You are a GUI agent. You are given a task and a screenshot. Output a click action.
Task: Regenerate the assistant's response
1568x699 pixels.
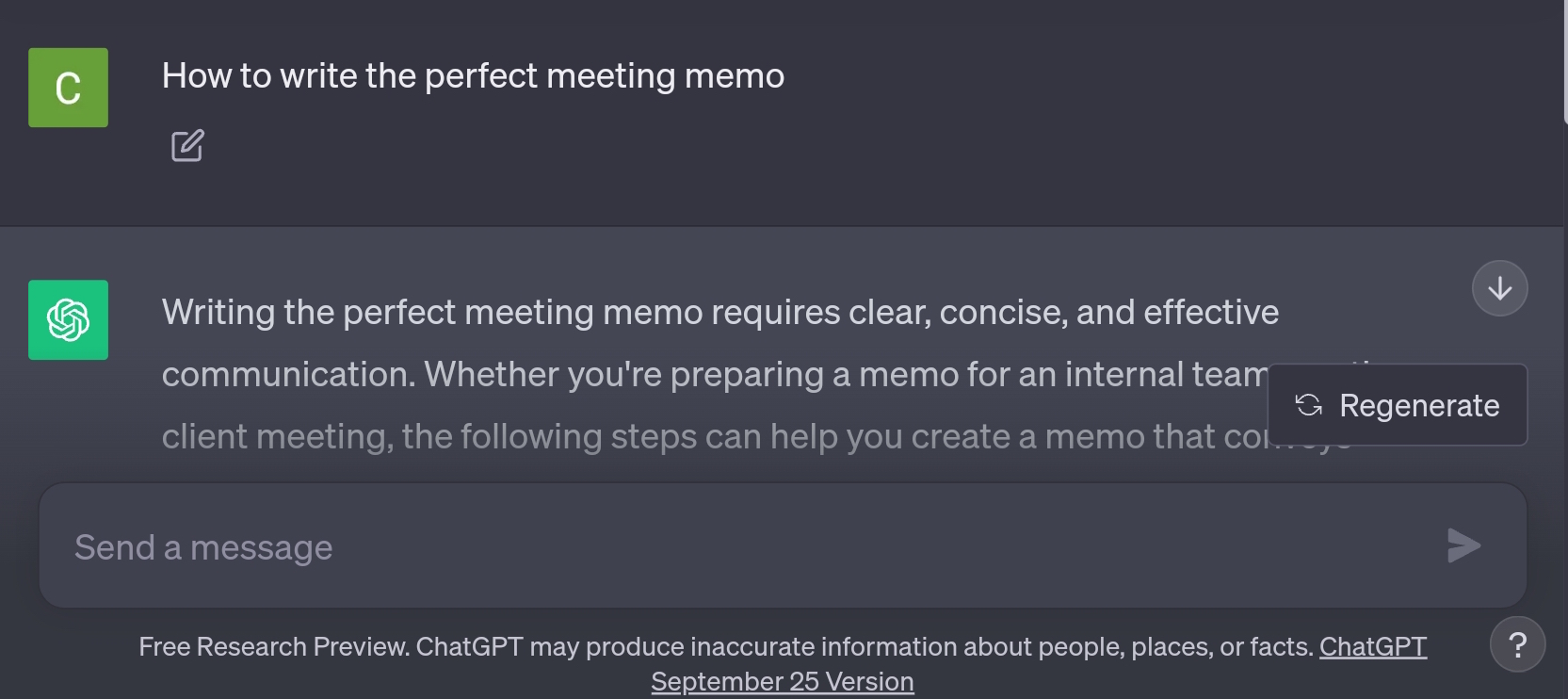coord(1398,405)
